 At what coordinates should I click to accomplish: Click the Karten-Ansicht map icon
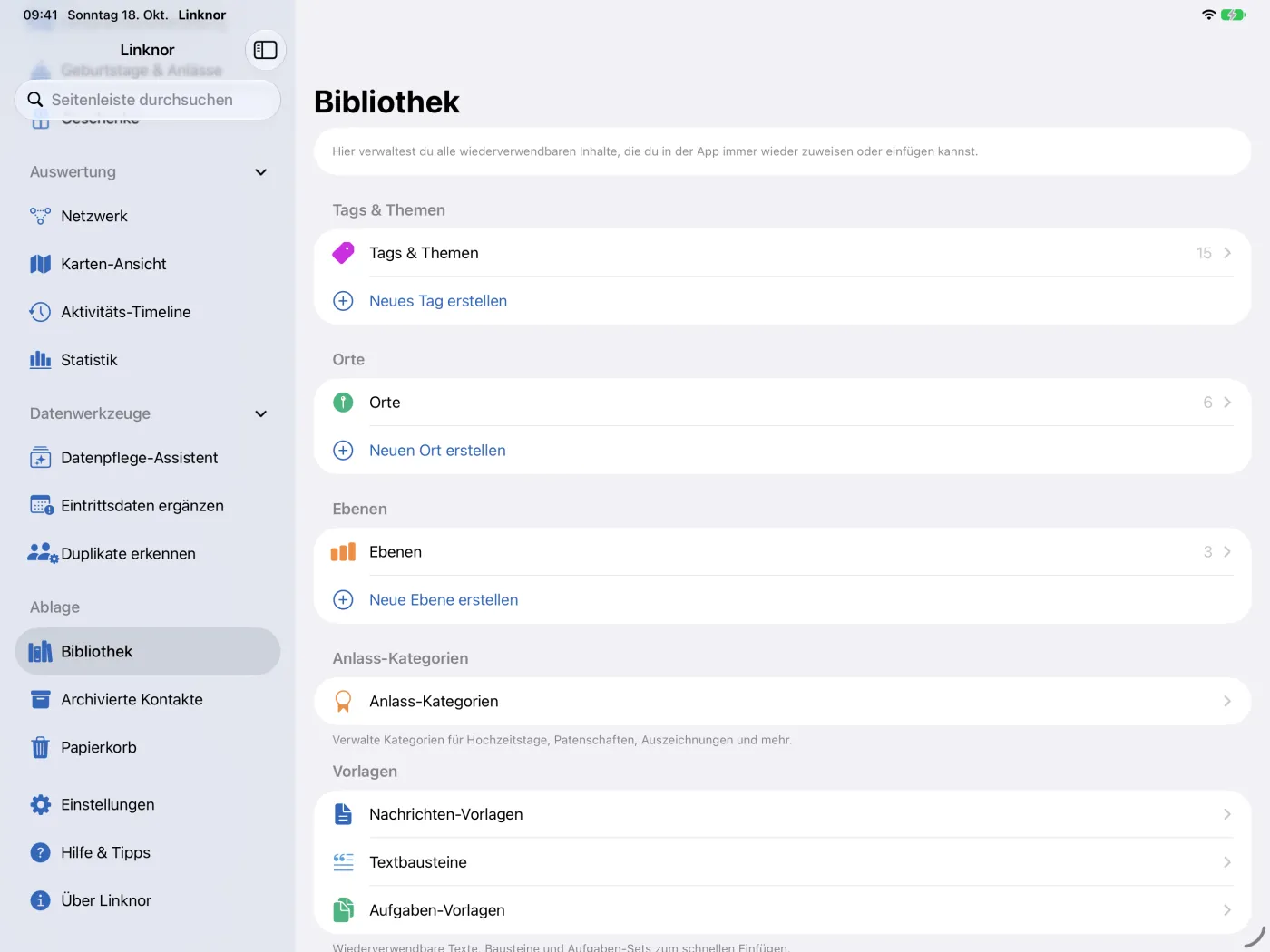click(40, 264)
